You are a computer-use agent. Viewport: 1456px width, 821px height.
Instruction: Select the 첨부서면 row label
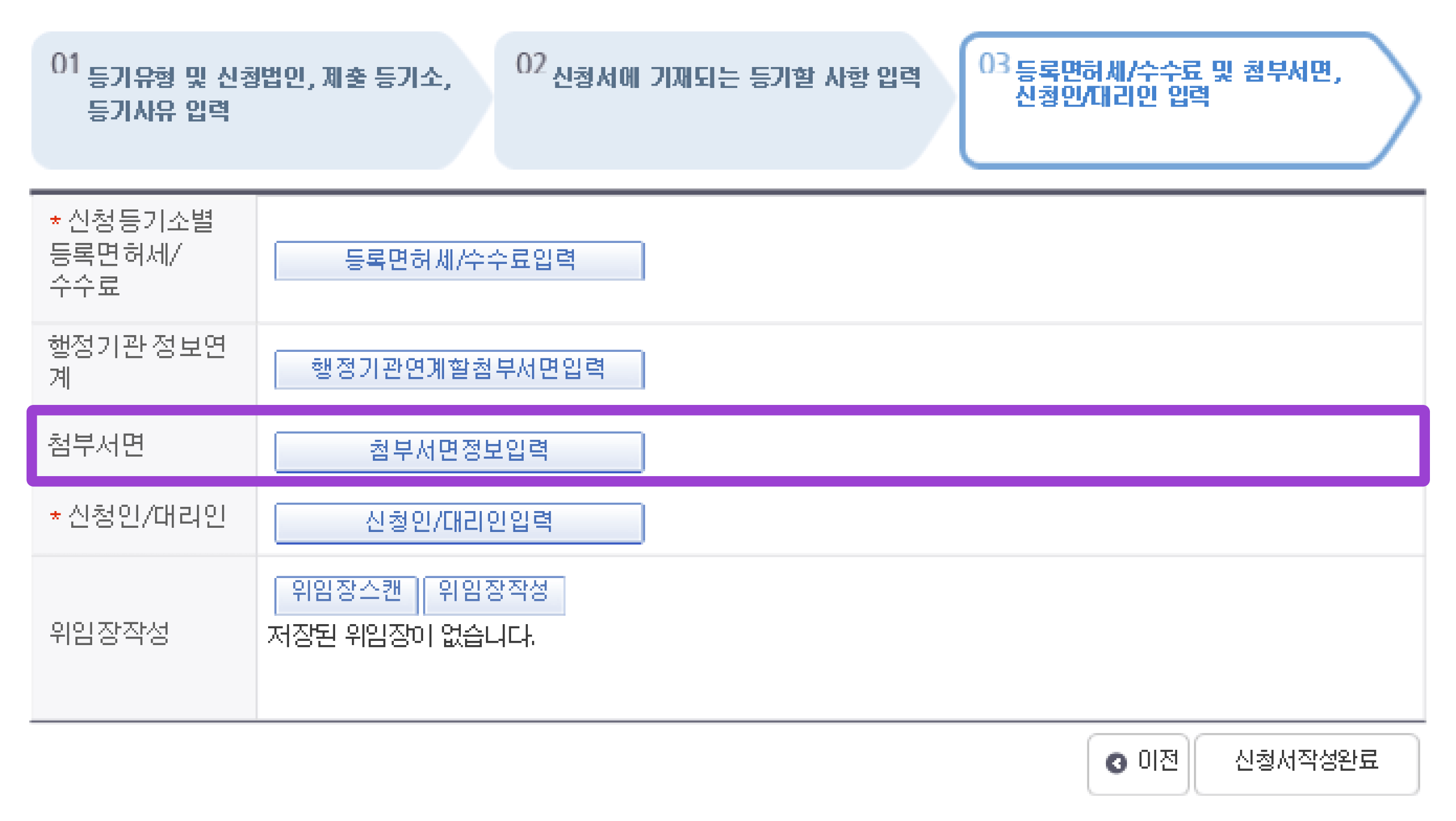pyautogui.click(x=96, y=445)
